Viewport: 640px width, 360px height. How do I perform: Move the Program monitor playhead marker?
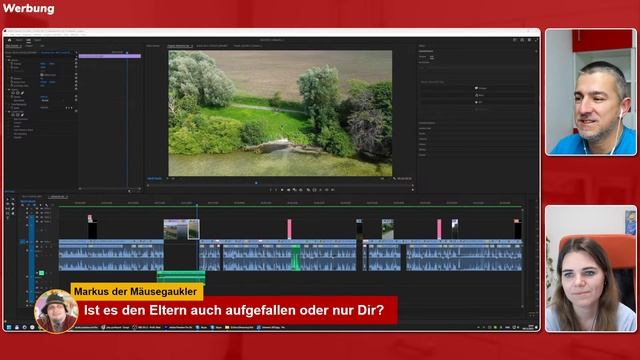(256, 183)
